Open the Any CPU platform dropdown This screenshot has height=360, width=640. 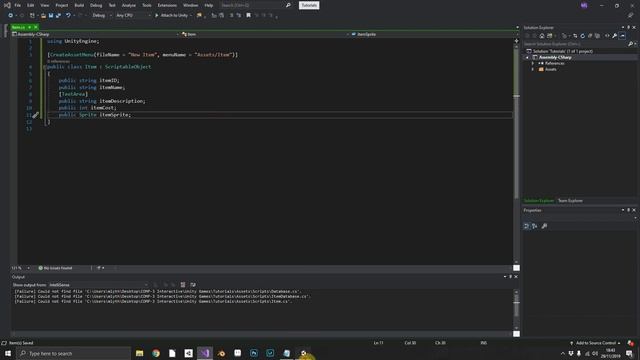[x=133, y=16]
